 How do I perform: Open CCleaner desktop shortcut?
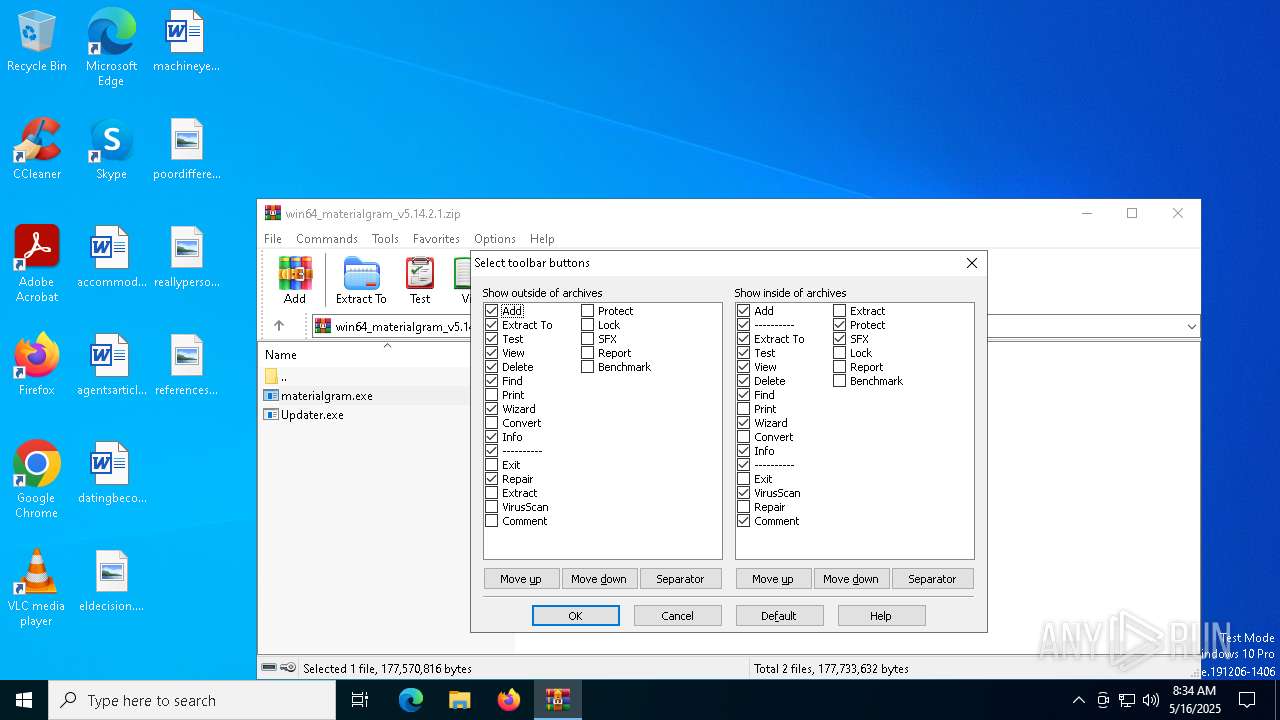(37, 149)
